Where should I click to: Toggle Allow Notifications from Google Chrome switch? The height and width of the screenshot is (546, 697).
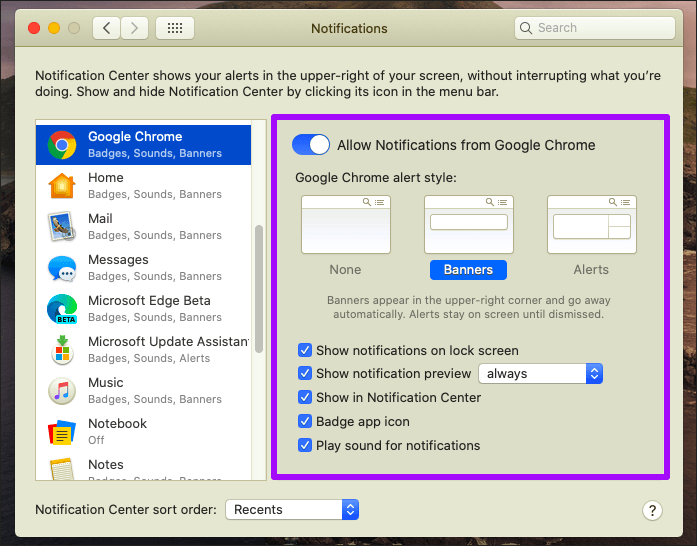point(311,145)
